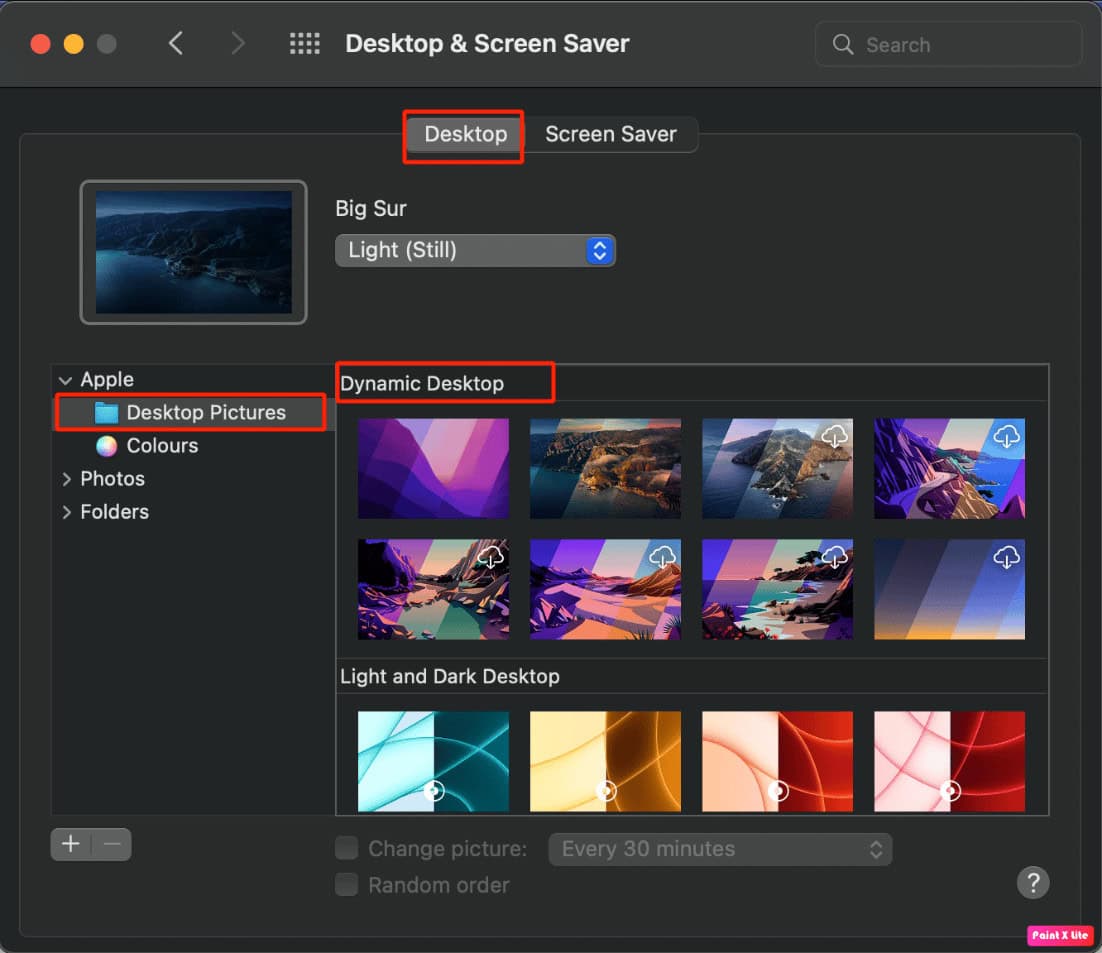Download the purple coastal road wallpaper

[1006, 436]
